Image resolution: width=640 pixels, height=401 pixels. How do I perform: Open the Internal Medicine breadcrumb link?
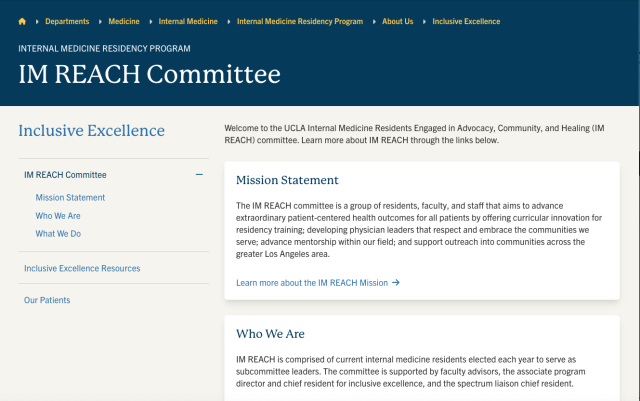(x=188, y=22)
